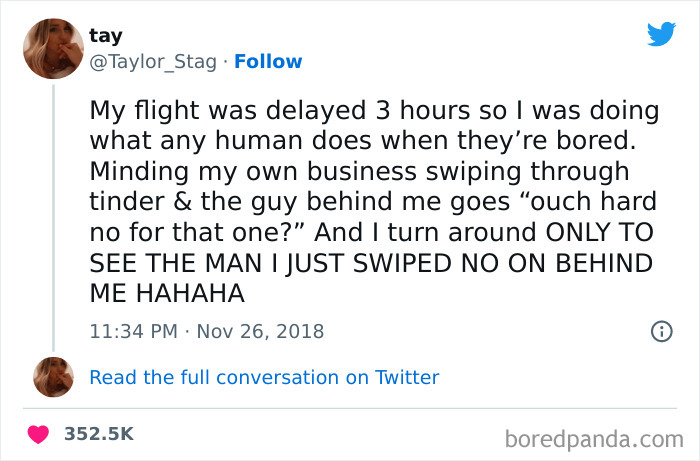Click small avatar beside the conversation link
Screen dimensions: 700x461
point(52,377)
